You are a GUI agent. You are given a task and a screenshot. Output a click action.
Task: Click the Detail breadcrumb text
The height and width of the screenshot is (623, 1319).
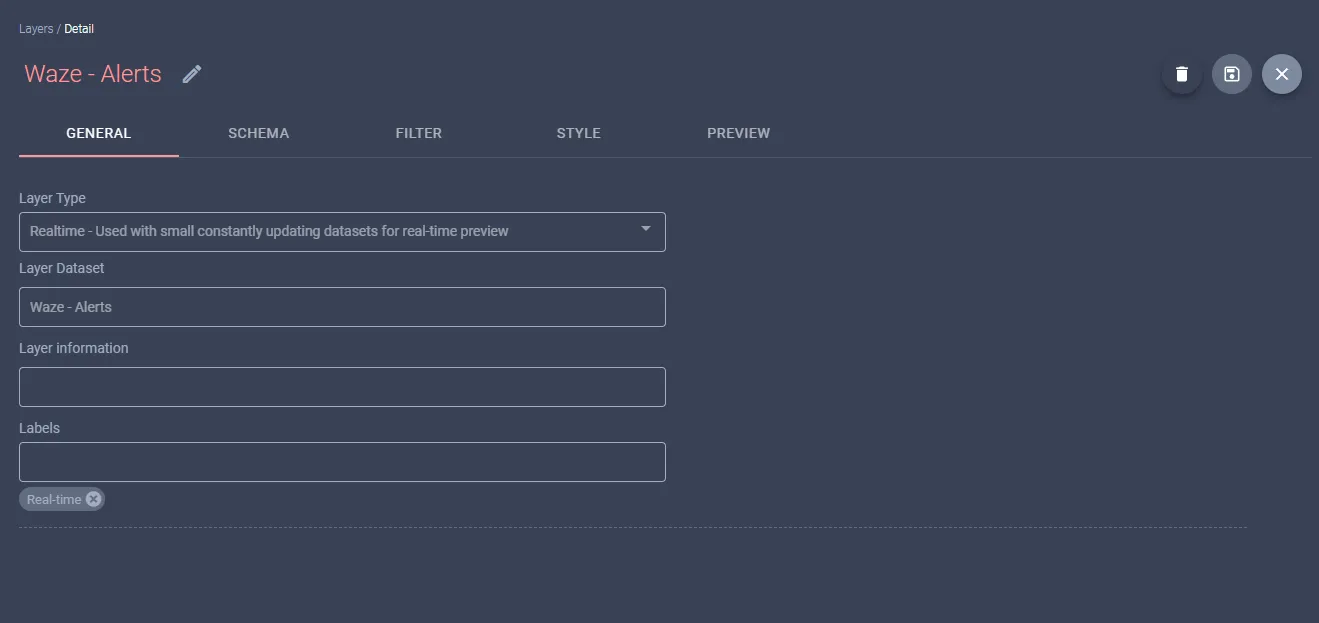[x=79, y=29]
